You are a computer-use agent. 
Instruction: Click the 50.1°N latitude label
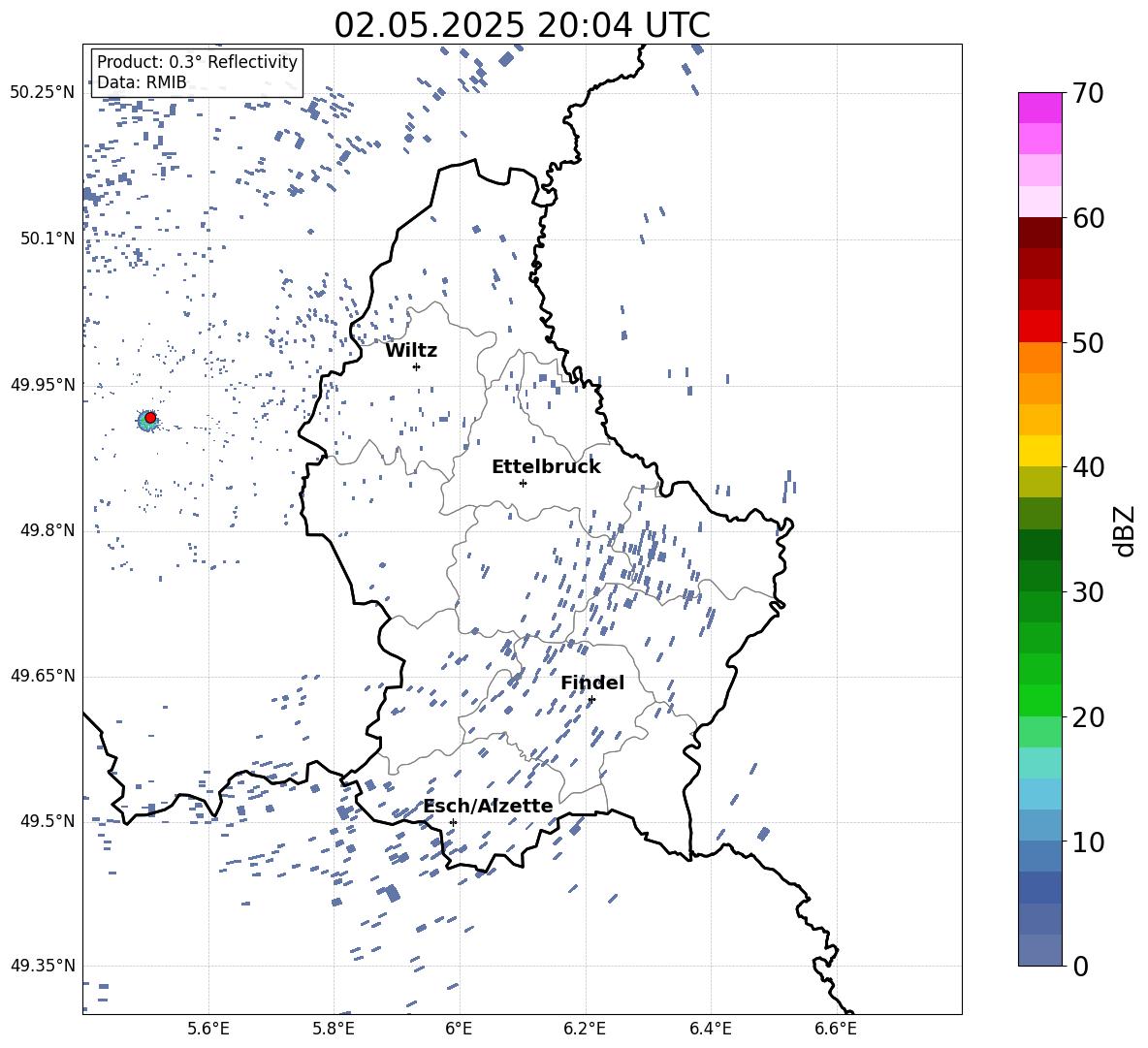48,238
